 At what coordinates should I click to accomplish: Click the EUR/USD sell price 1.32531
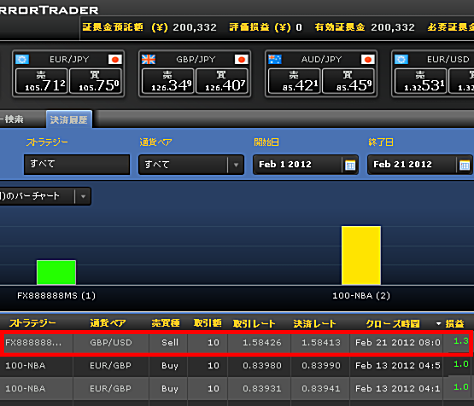[421, 81]
